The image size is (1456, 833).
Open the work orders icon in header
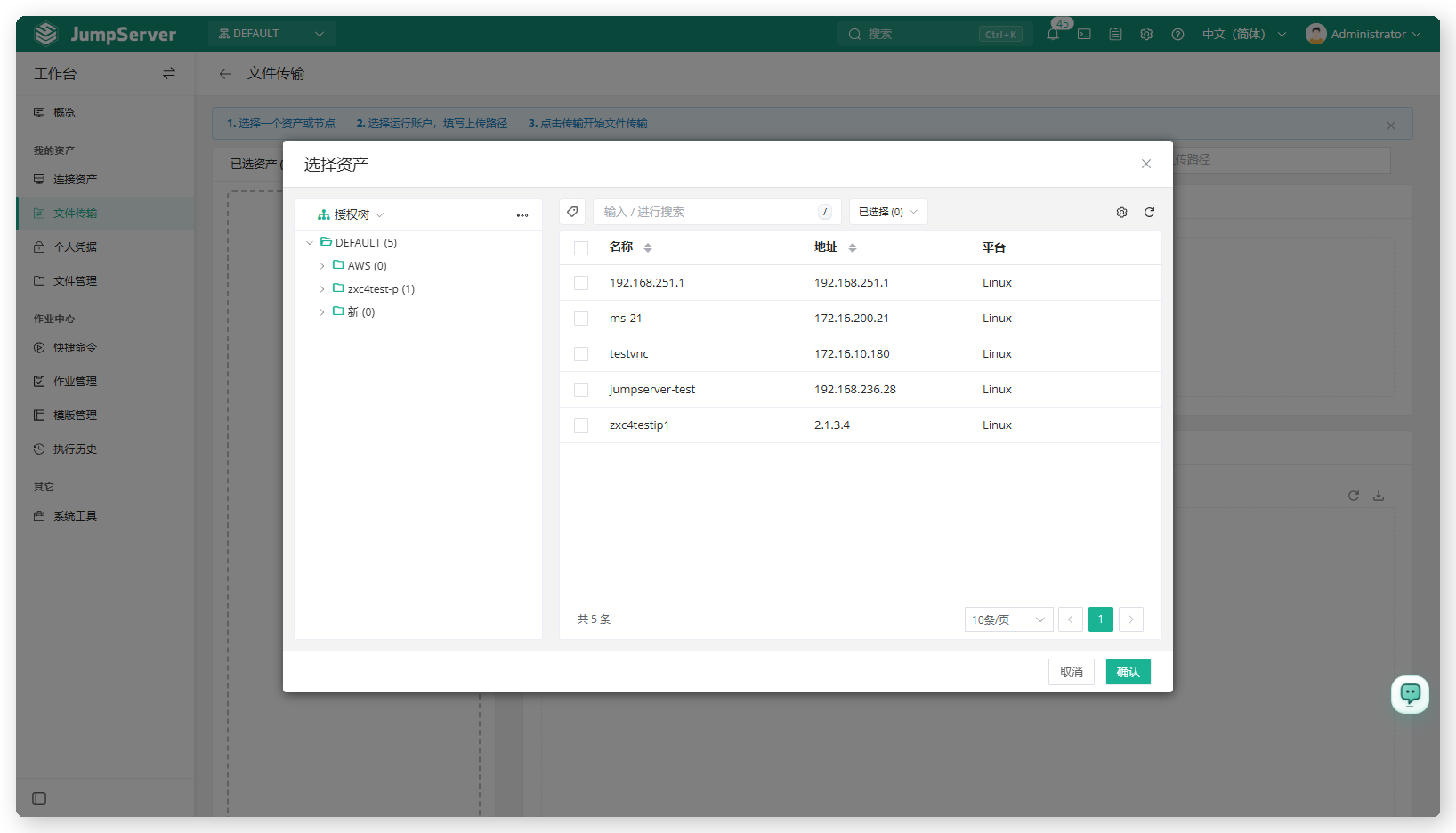1115,34
